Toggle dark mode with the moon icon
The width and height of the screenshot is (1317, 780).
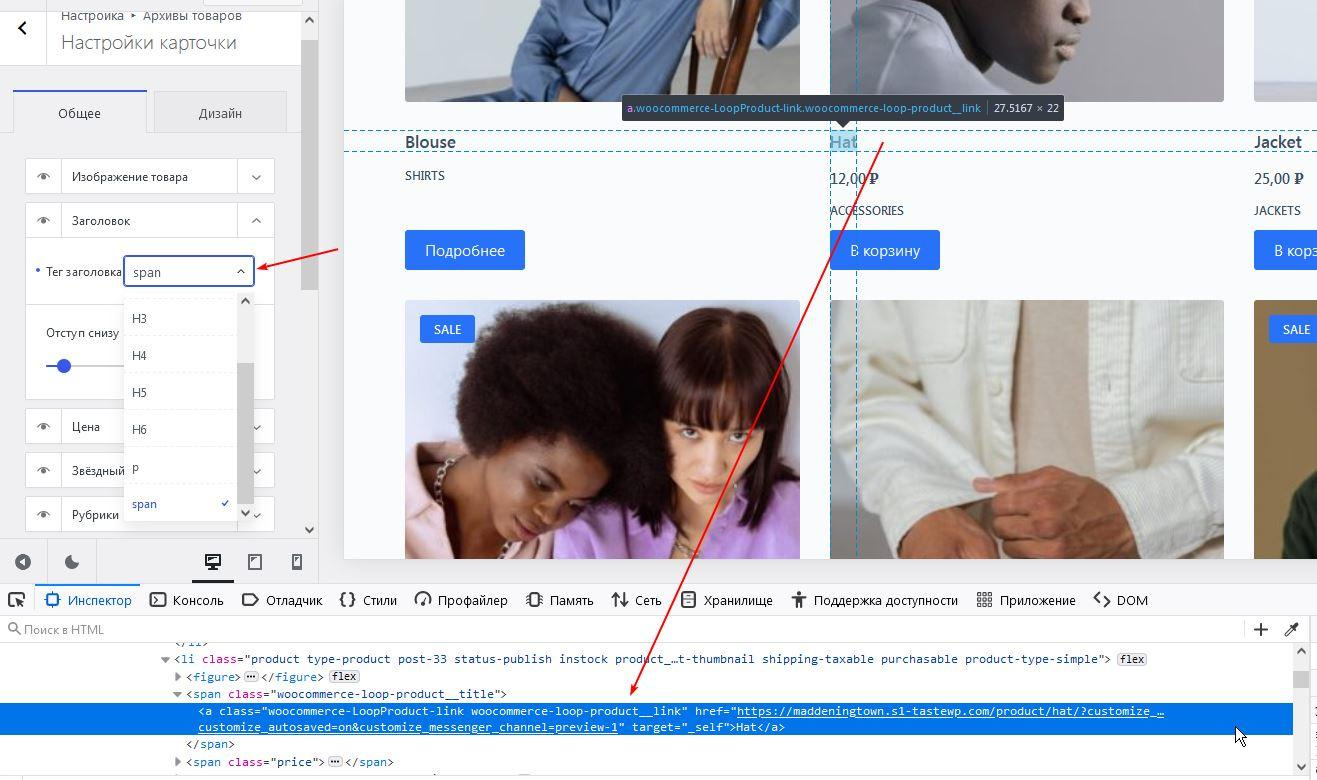pyautogui.click(x=72, y=562)
